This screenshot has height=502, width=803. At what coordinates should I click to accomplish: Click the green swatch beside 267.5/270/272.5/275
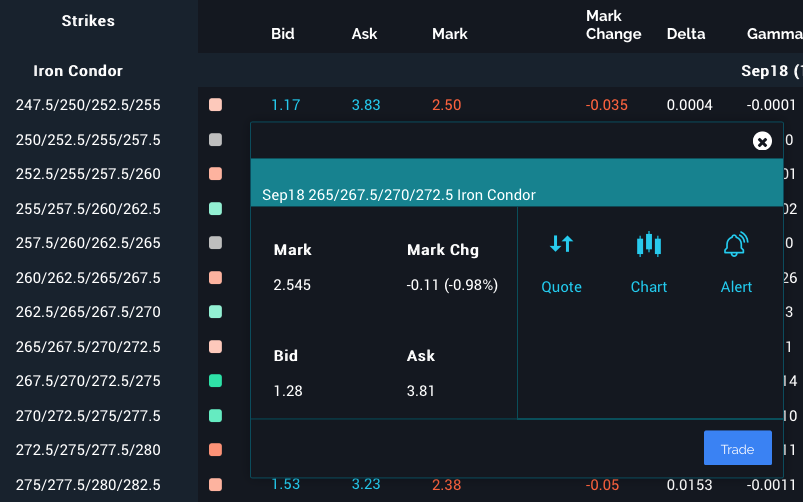[215, 381]
